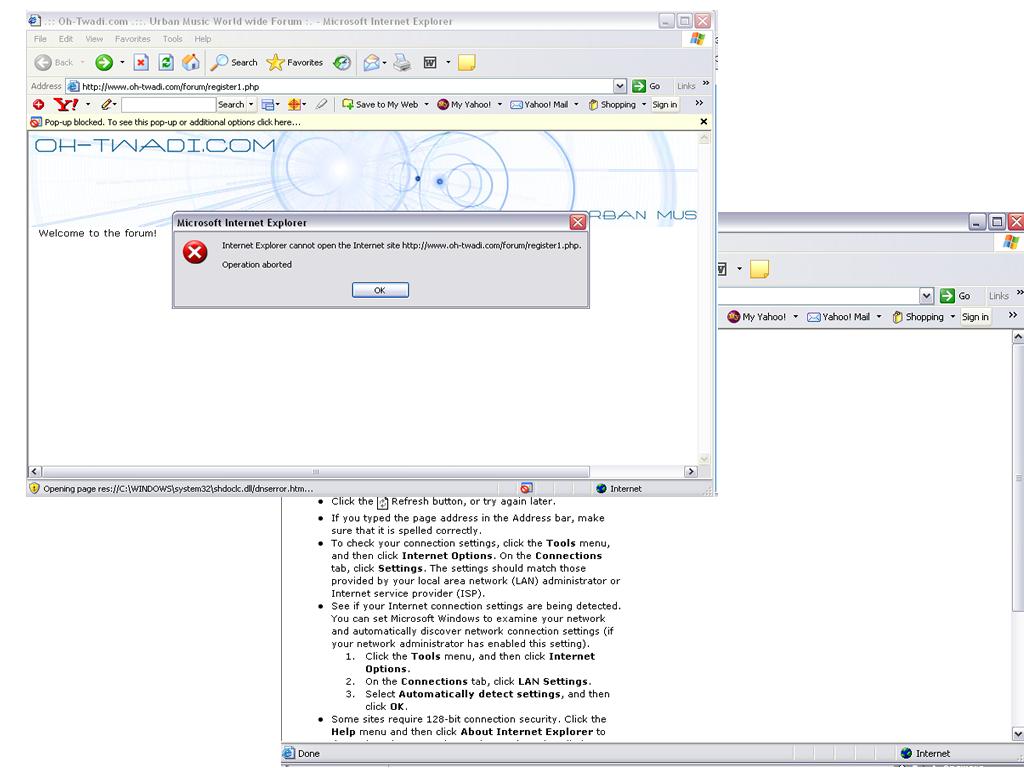The image size is (1024, 768).
Task: Click the address bar URL field
Action: coord(346,86)
